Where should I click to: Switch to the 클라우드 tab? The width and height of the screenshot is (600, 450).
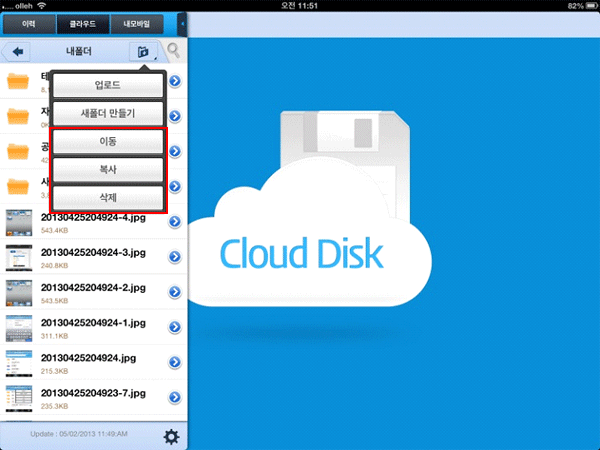83,24
